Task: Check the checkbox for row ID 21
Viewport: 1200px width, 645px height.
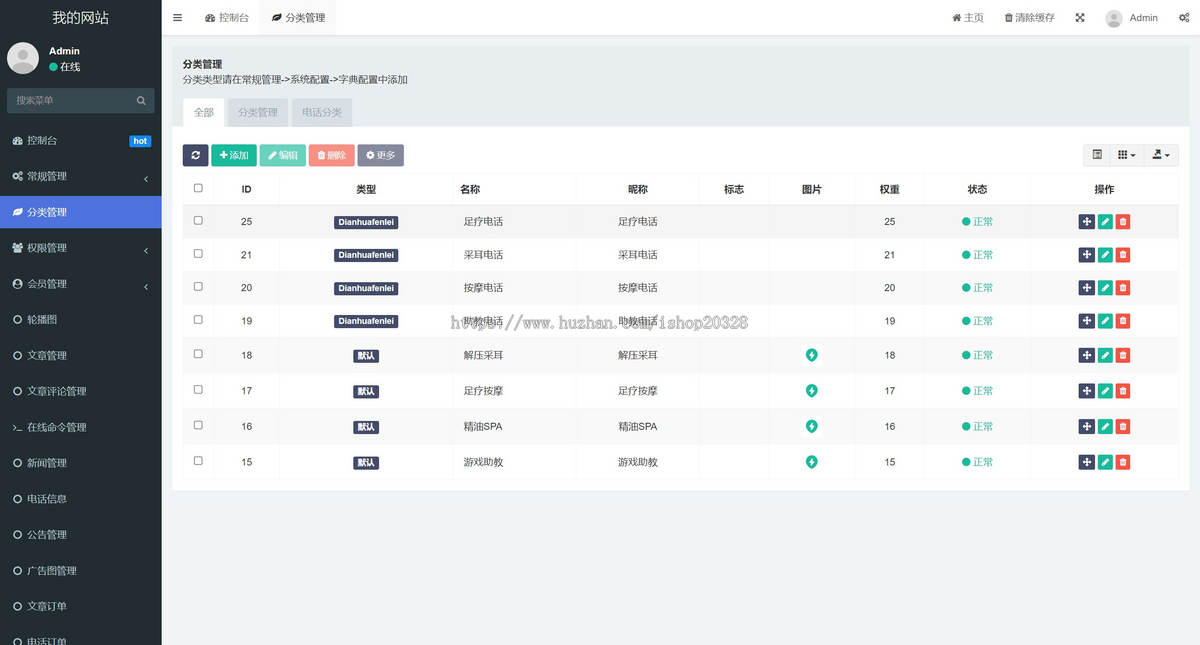Action: [x=198, y=254]
